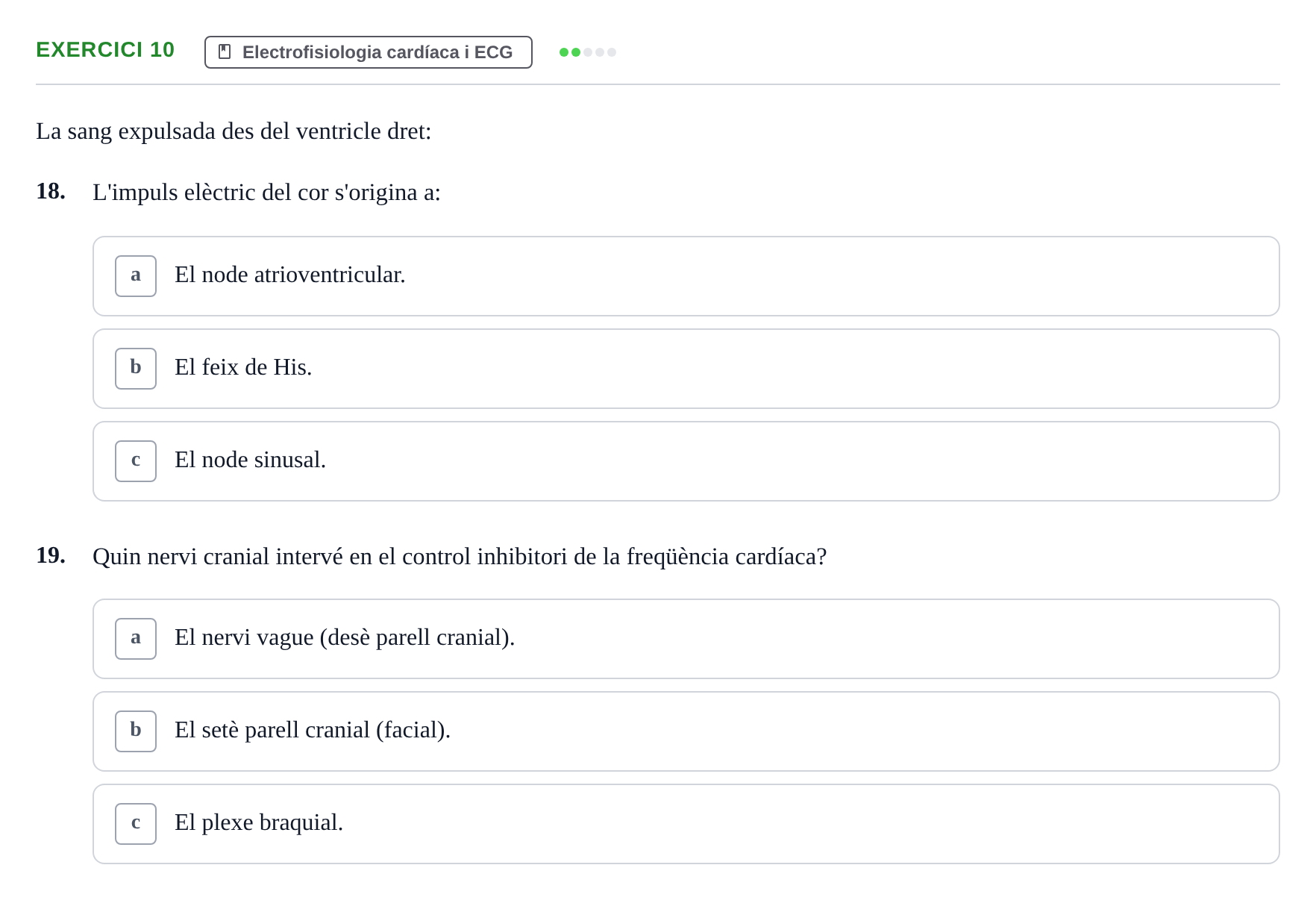Click the text 'La sang expulsada des del ventricle dret:'

pyautogui.click(x=234, y=131)
